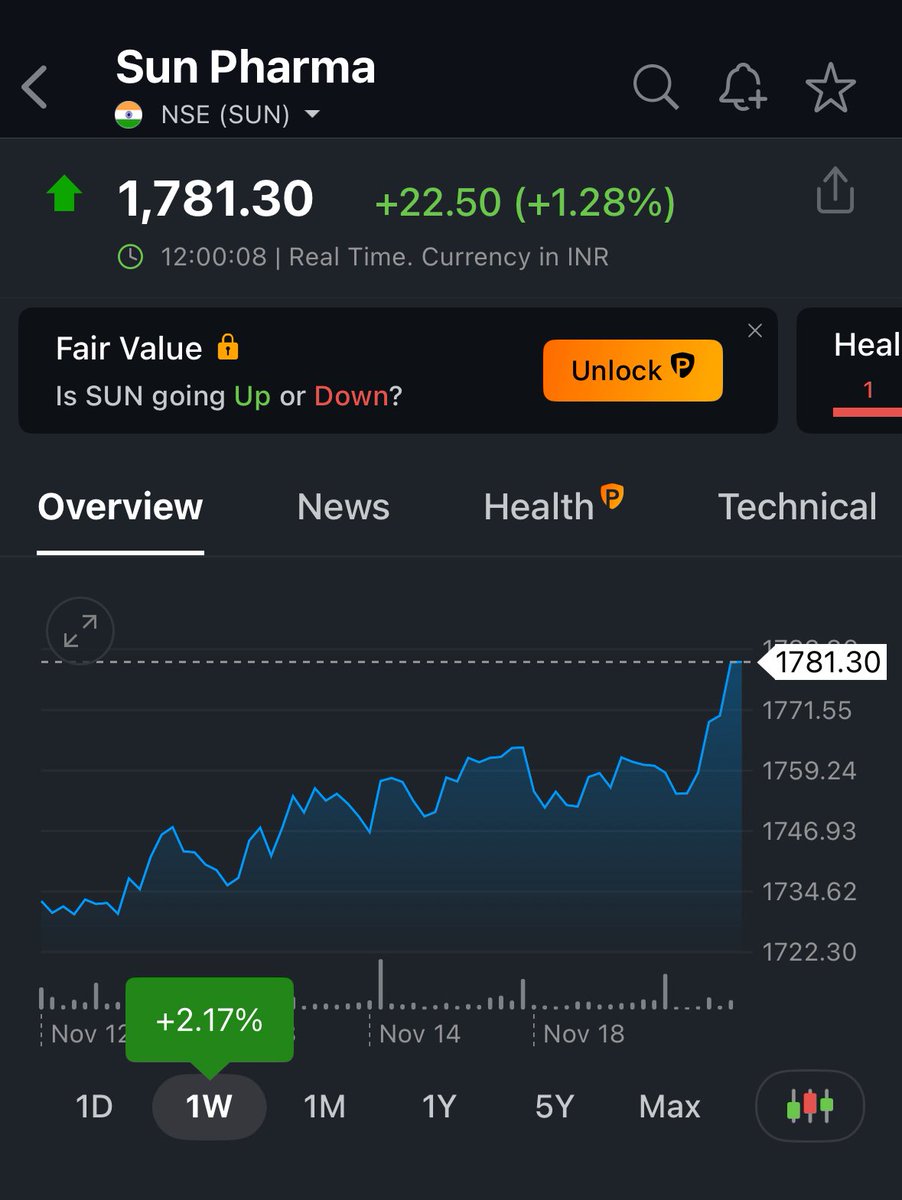Toggle the watchlist star icon
This screenshot has width=902, height=1200.
click(x=830, y=88)
